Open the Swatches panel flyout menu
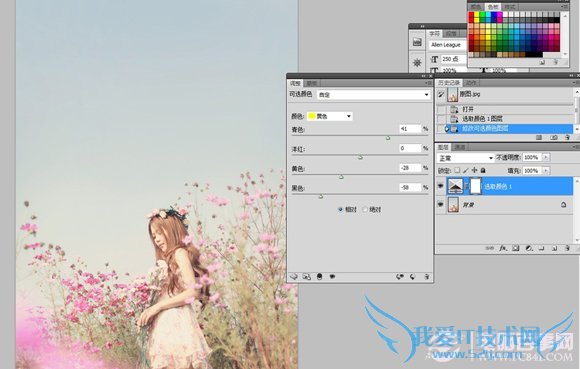The image size is (580, 369). pos(564,7)
